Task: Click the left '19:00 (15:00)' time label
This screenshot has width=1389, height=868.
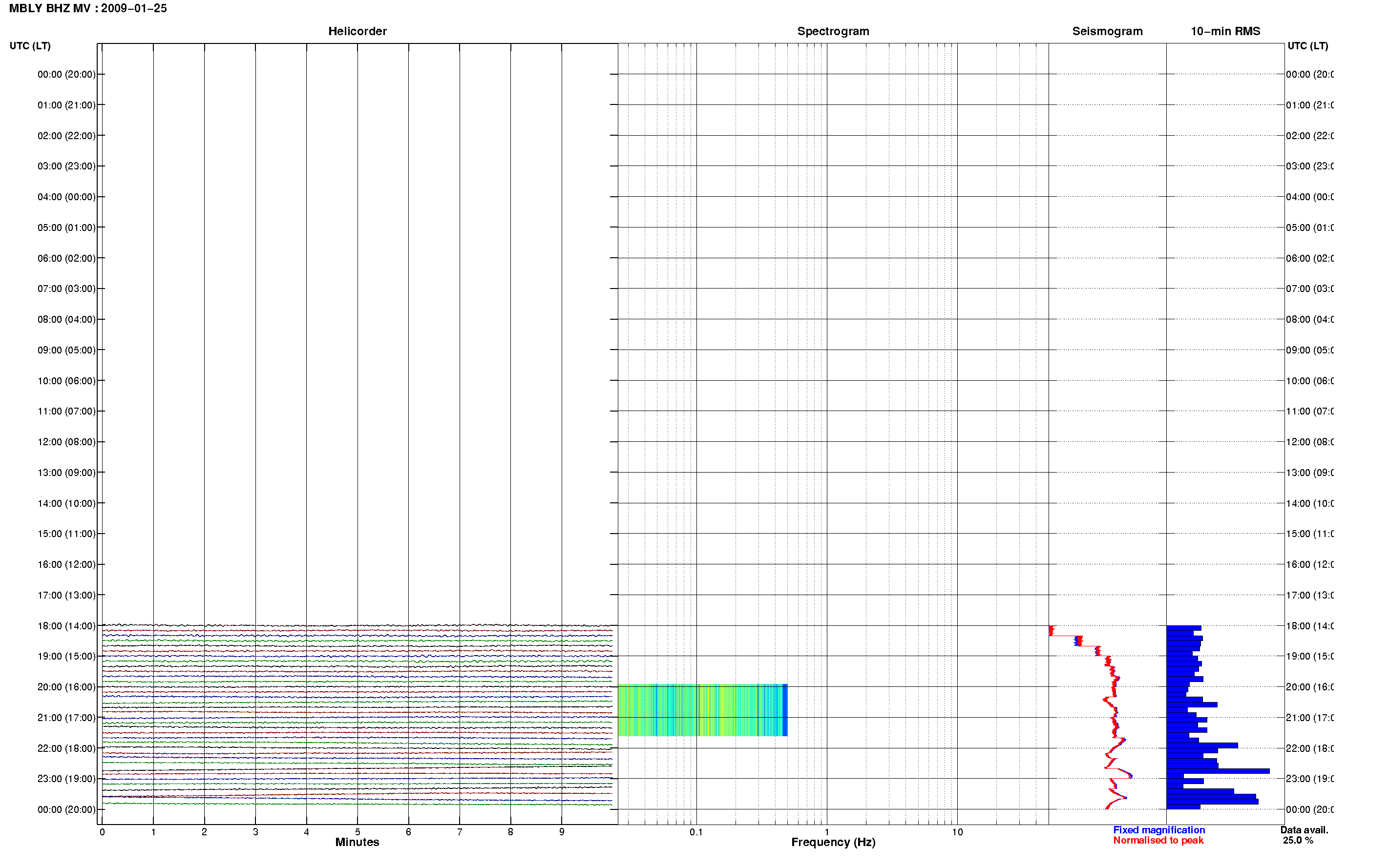Action: coord(66,656)
